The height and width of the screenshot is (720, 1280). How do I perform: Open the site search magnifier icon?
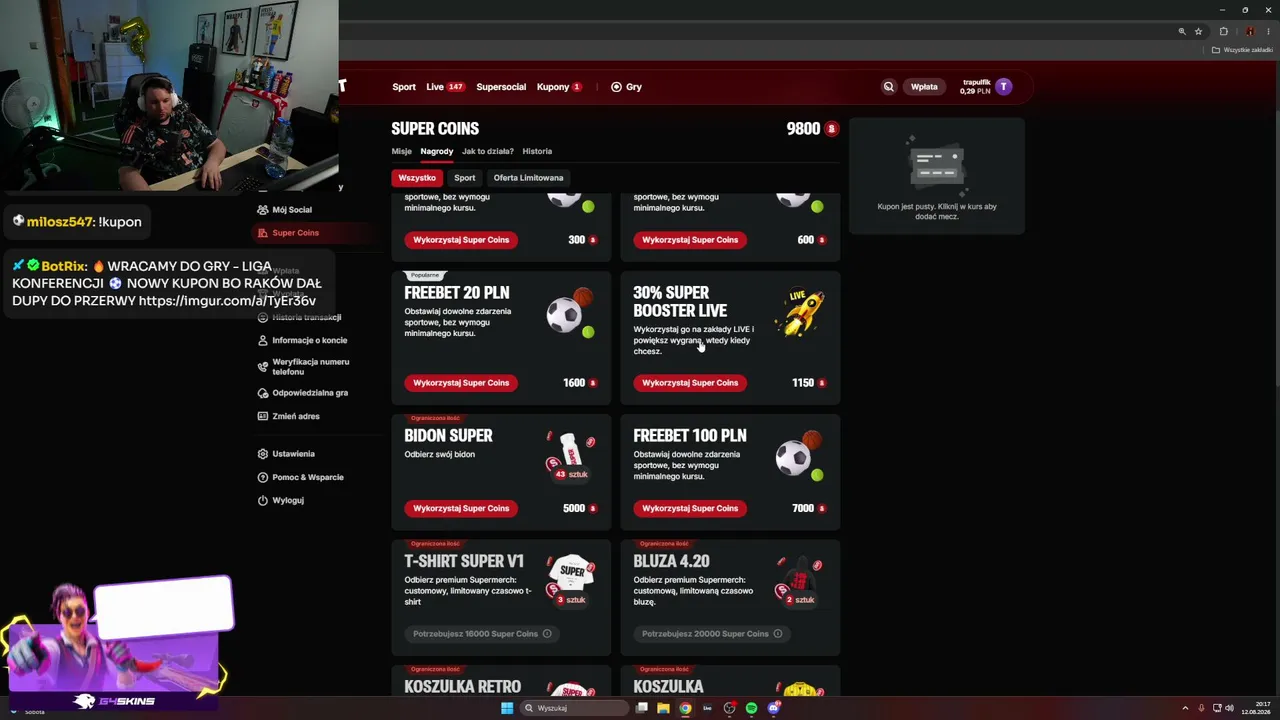888,87
